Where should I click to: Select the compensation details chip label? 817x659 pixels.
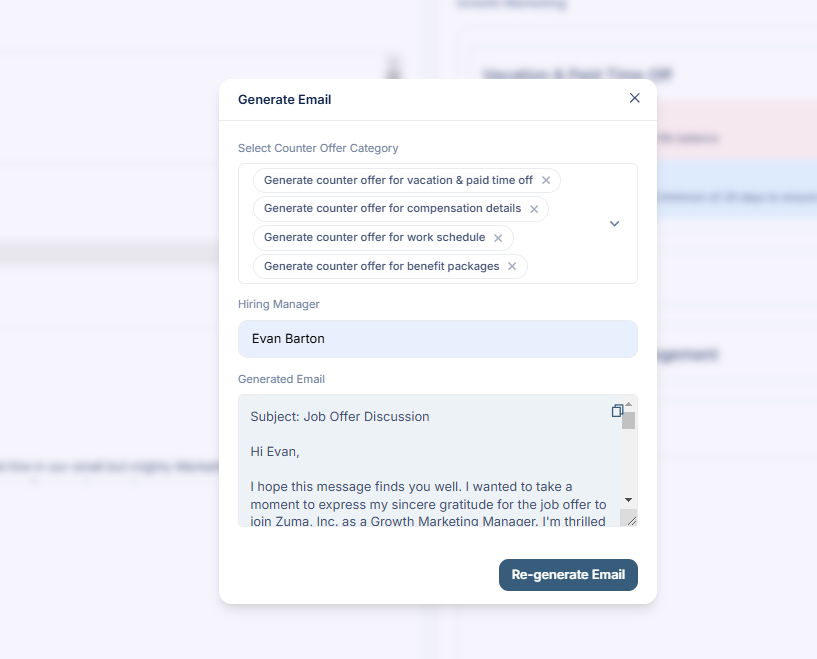392,208
